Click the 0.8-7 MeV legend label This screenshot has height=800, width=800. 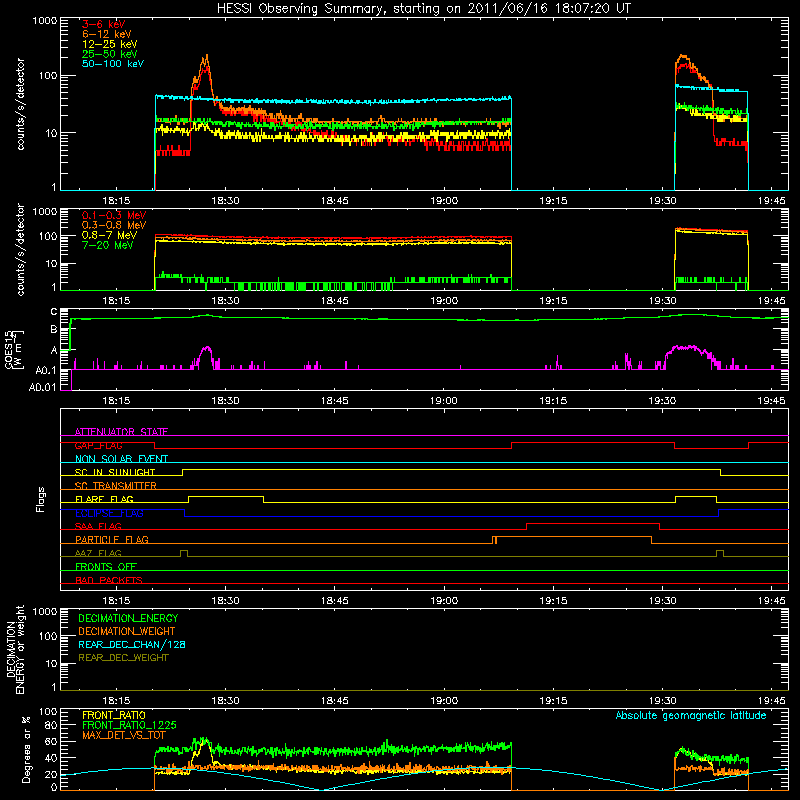(x=109, y=235)
